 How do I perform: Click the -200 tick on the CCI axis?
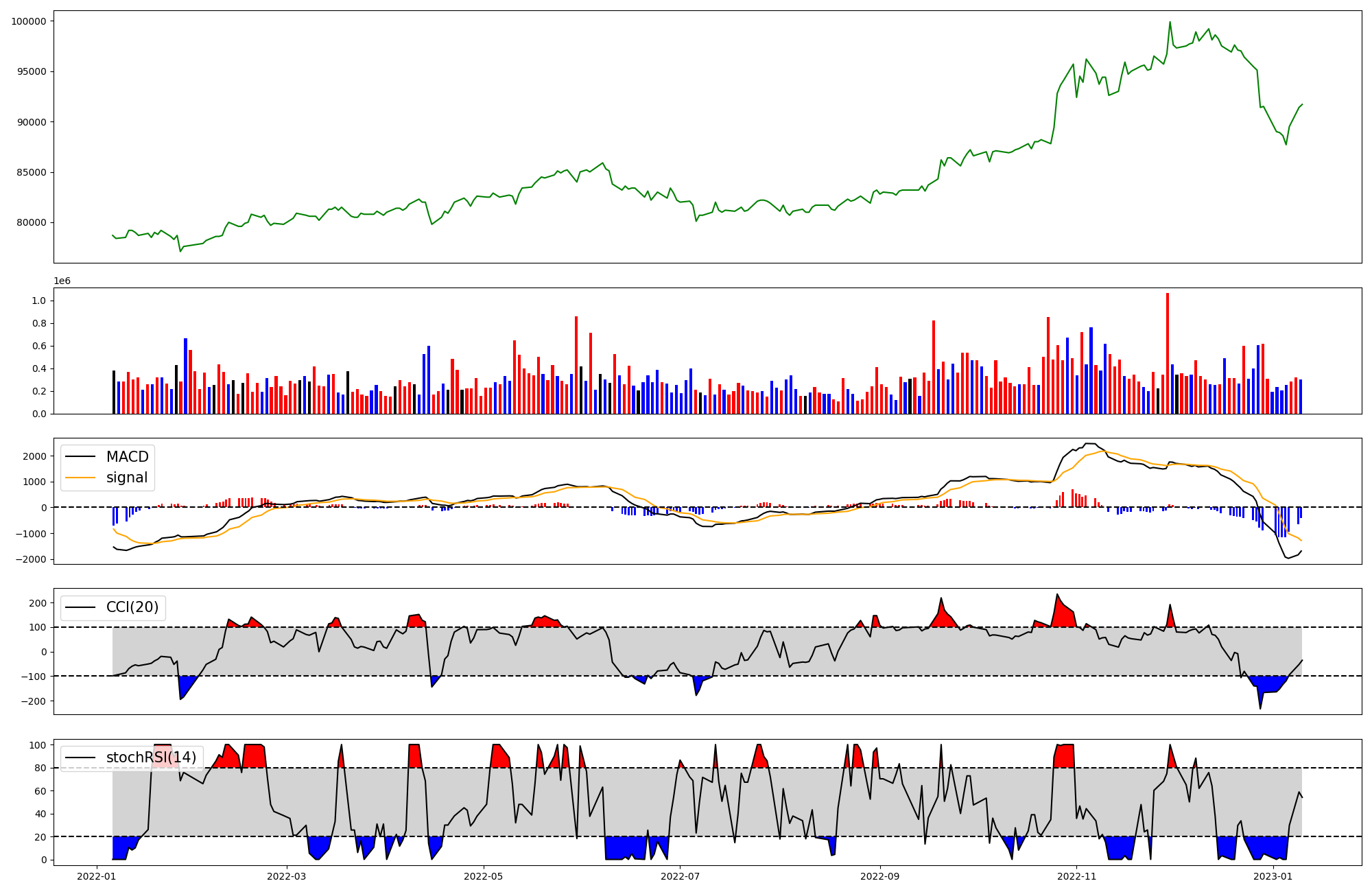click(33, 701)
